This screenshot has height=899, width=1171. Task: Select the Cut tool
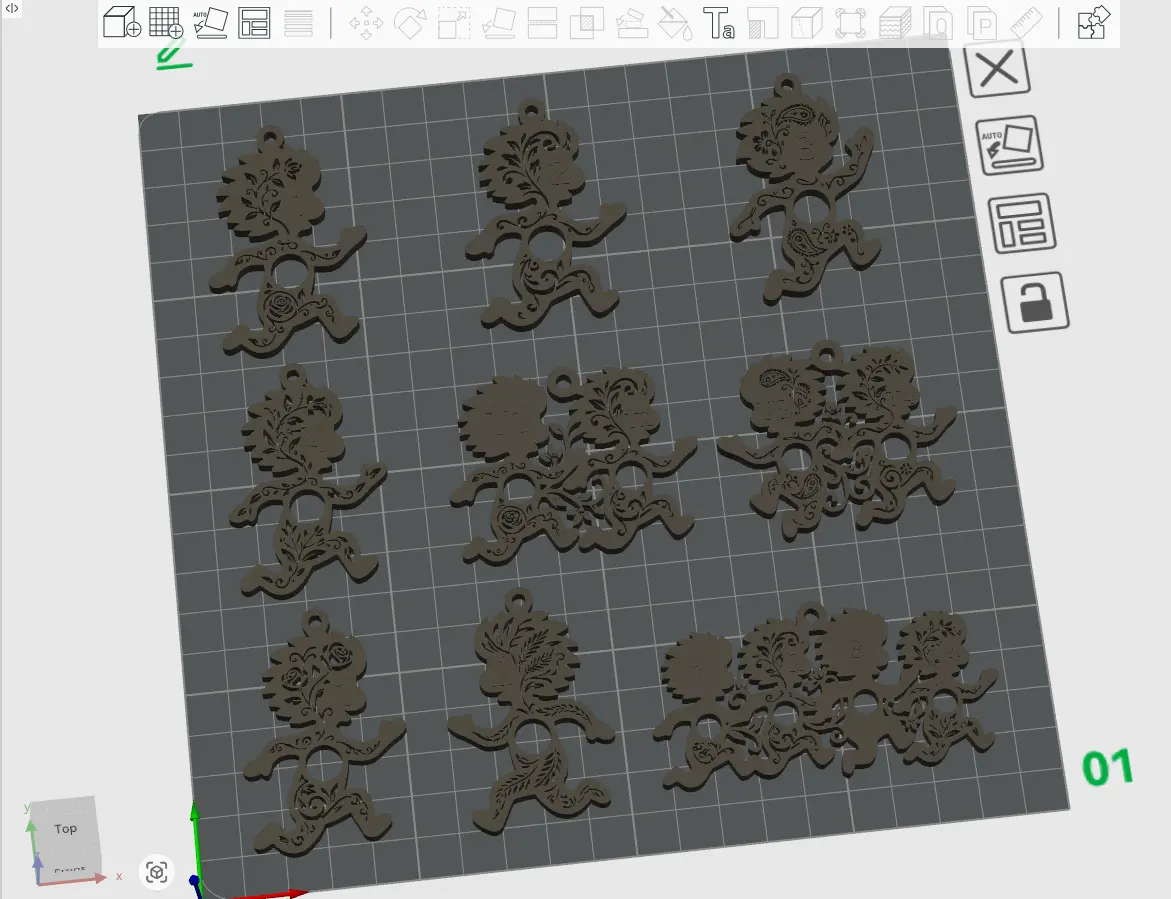(x=542, y=23)
